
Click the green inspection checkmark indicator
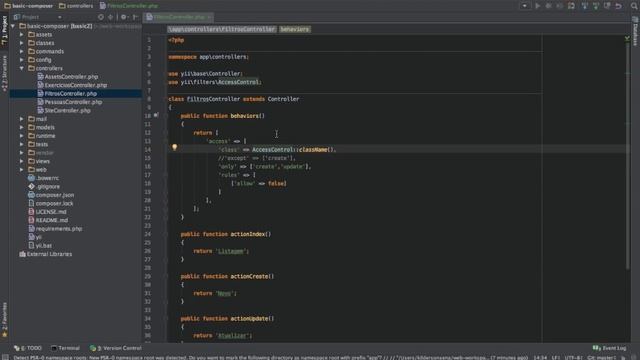627,38
